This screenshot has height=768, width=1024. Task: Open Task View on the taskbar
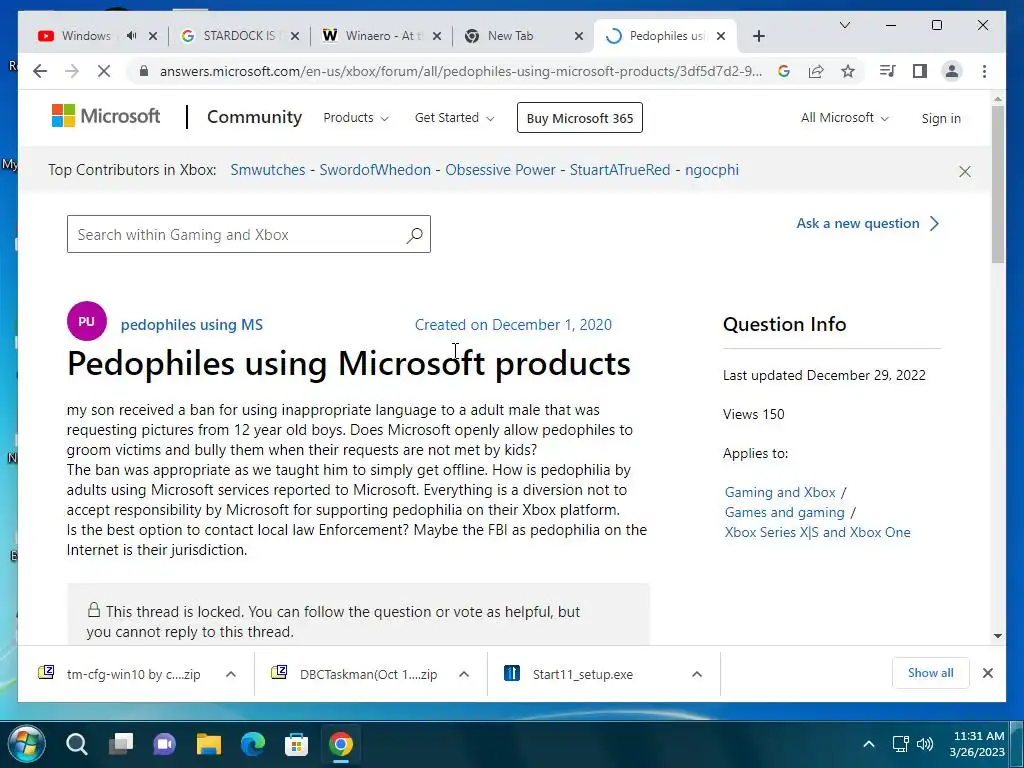pyautogui.click(x=121, y=744)
